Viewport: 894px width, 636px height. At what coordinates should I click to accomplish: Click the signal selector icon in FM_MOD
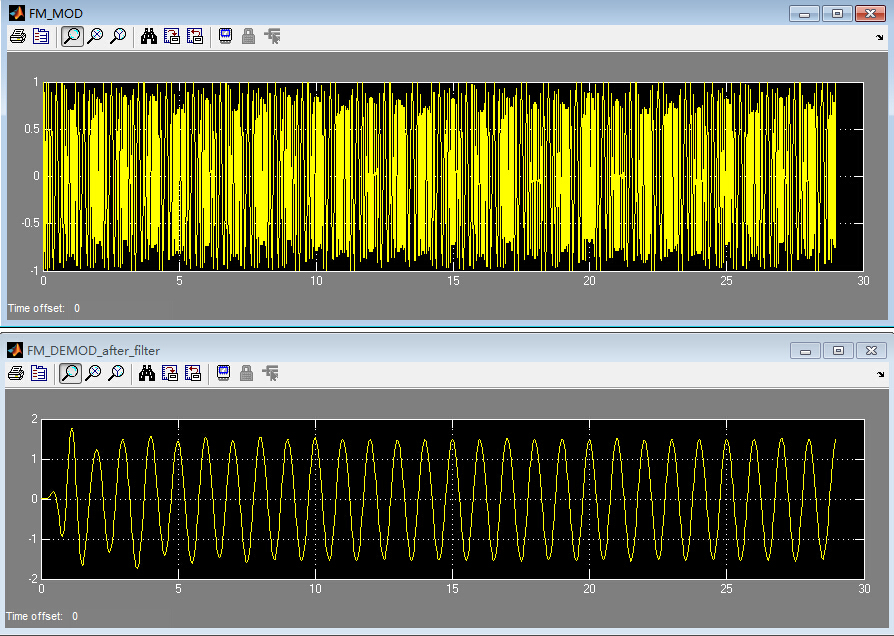pyautogui.click(x=272, y=37)
